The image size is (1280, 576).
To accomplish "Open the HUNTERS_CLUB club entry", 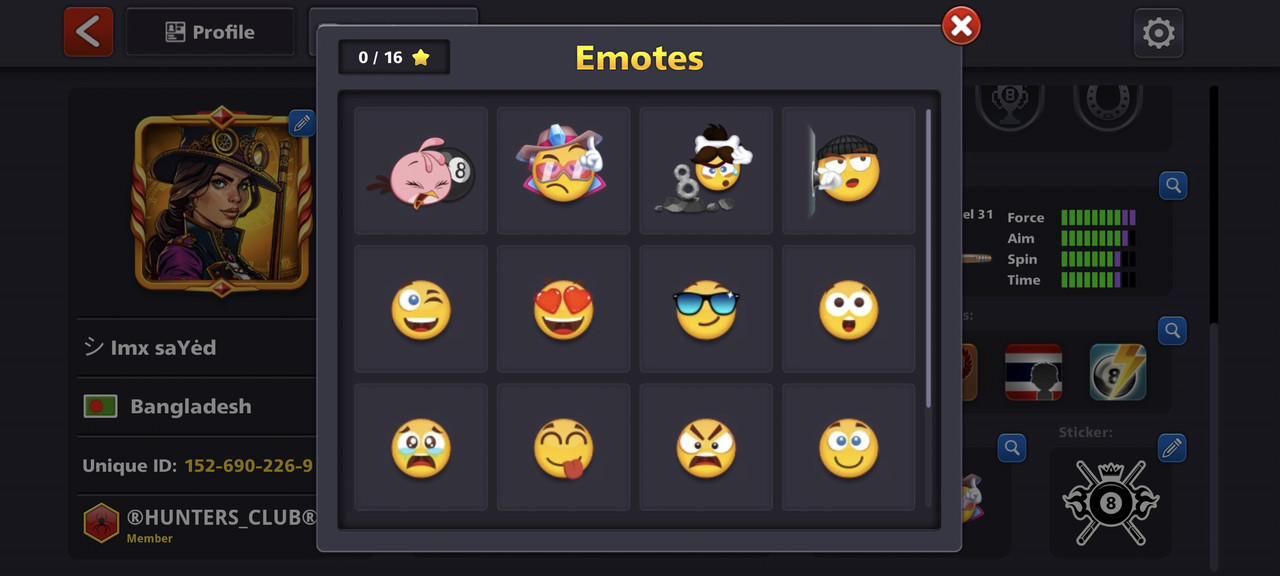I will tap(199, 523).
